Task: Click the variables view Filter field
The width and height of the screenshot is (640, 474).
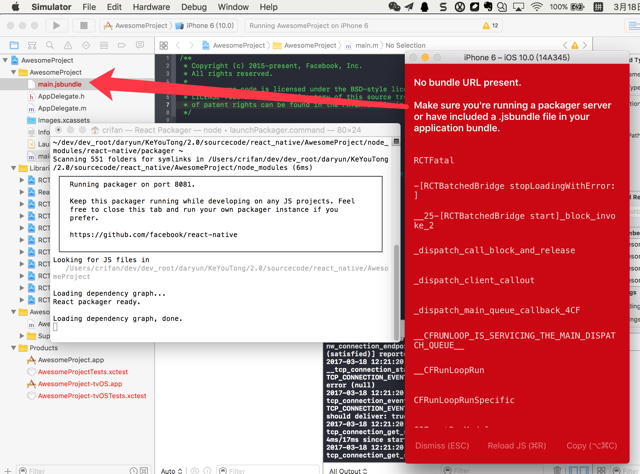Action: (x=267, y=471)
